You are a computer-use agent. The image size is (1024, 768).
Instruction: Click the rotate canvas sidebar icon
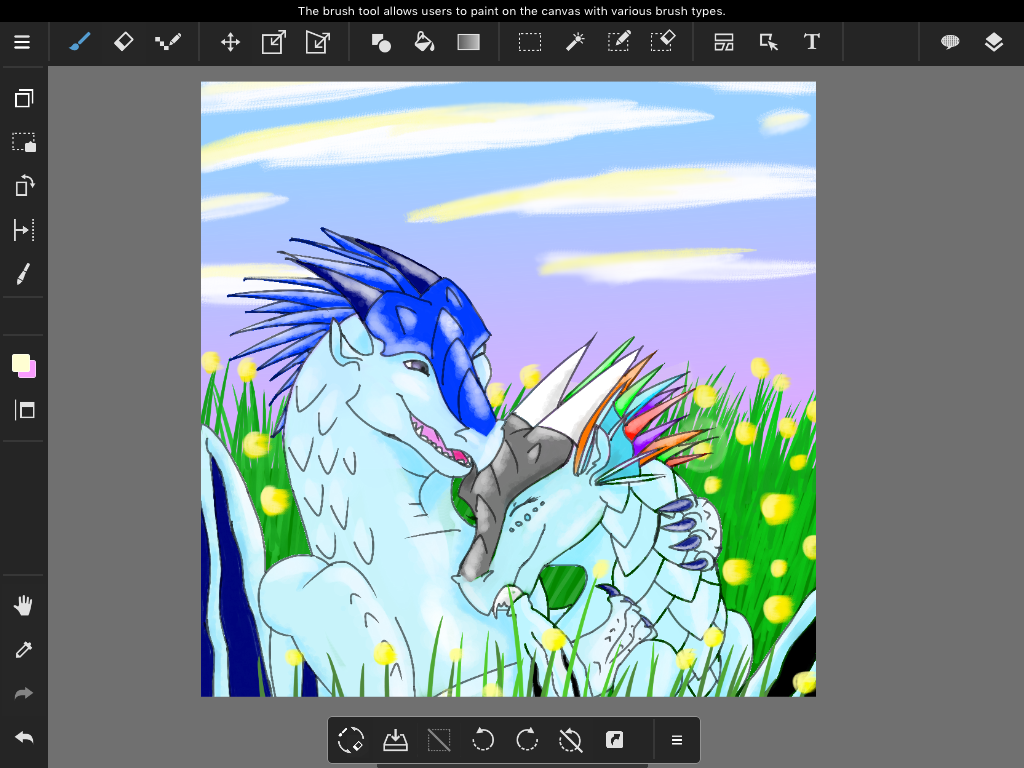click(24, 186)
